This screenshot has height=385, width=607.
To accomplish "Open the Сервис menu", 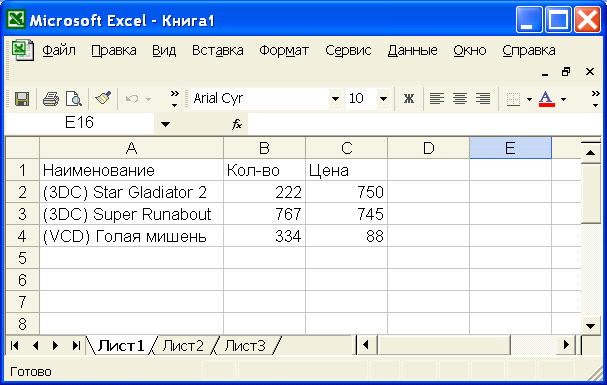I will (x=348, y=50).
